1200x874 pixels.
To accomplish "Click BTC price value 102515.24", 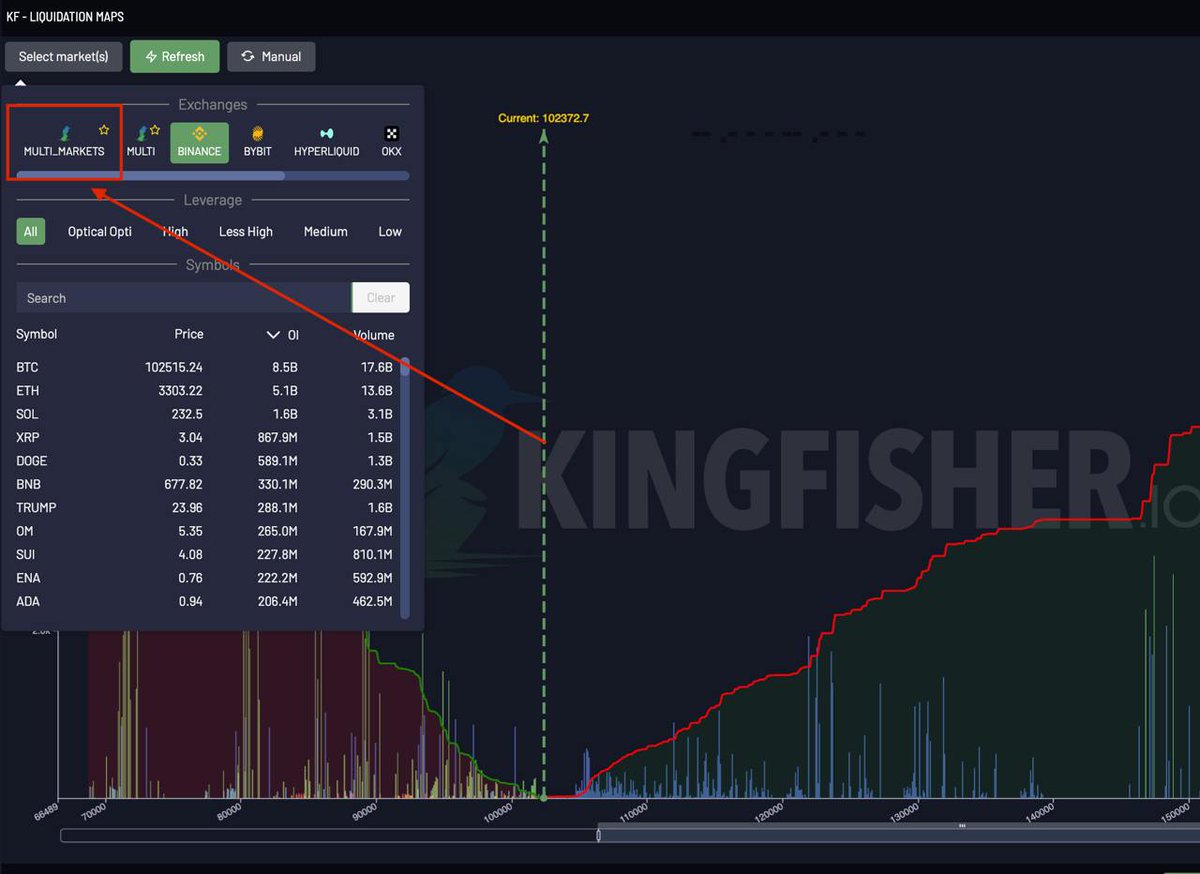I will [x=174, y=367].
